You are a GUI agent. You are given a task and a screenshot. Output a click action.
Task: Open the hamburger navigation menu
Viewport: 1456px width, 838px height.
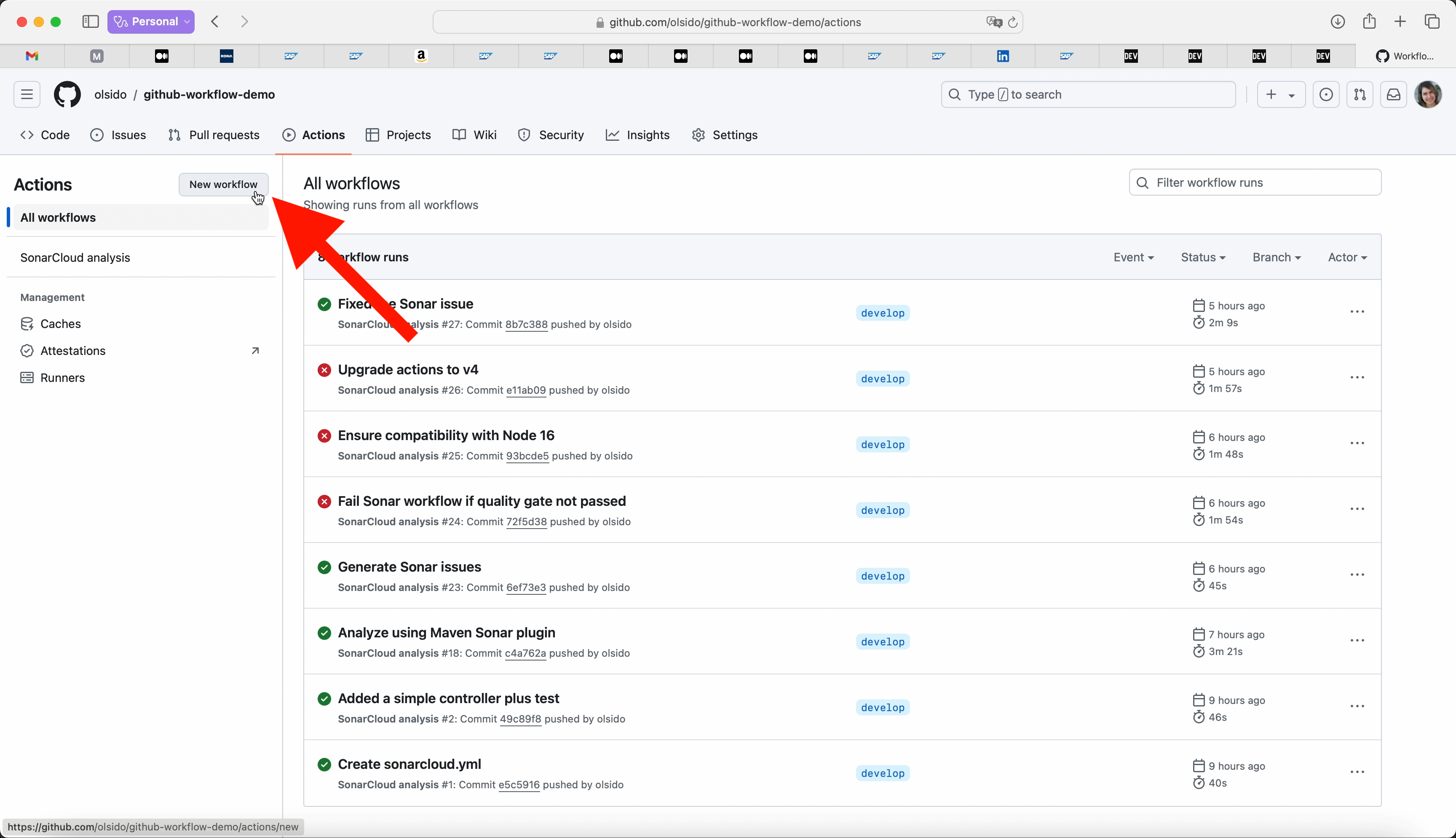point(27,94)
